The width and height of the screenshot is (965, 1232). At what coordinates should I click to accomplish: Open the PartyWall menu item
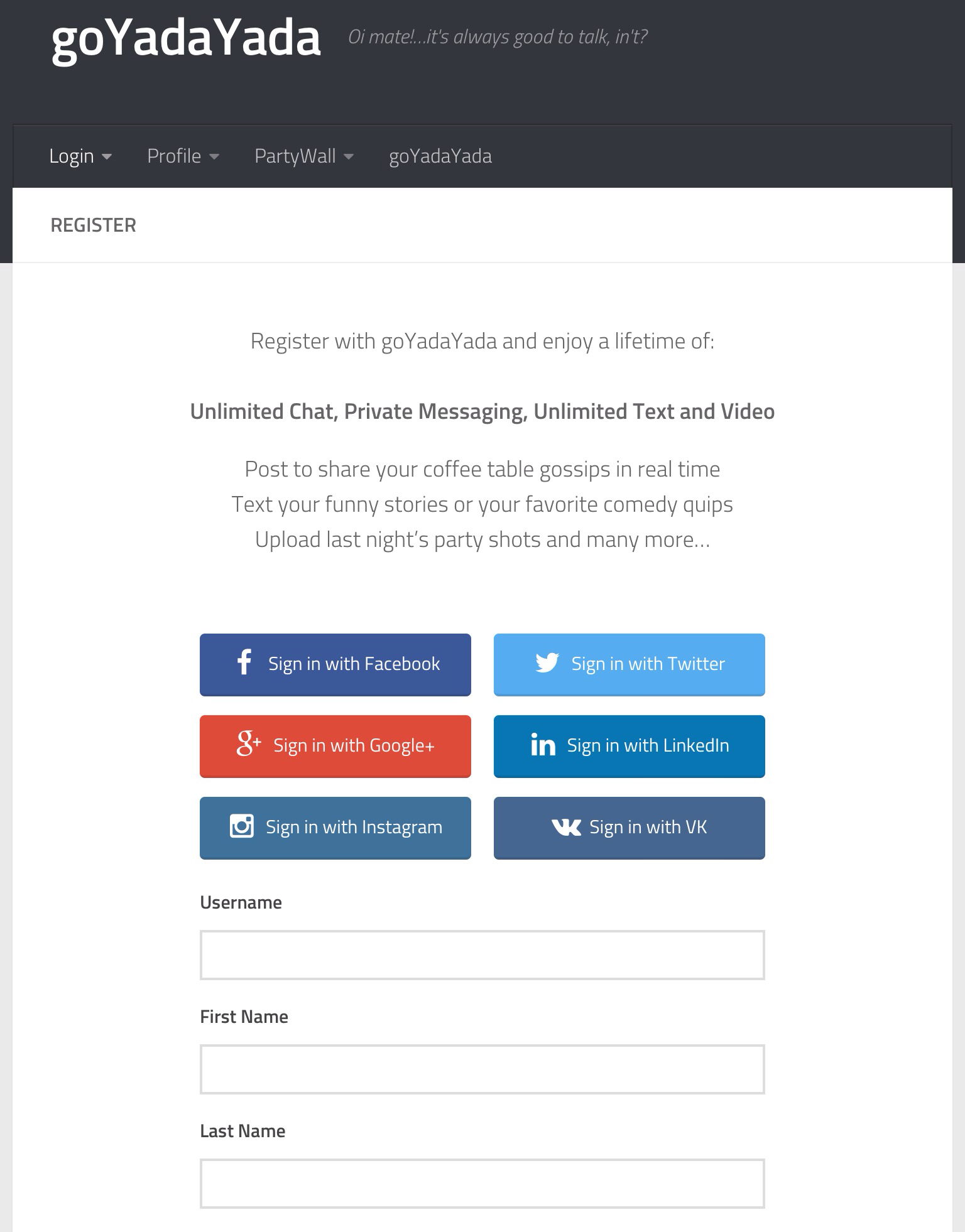295,156
